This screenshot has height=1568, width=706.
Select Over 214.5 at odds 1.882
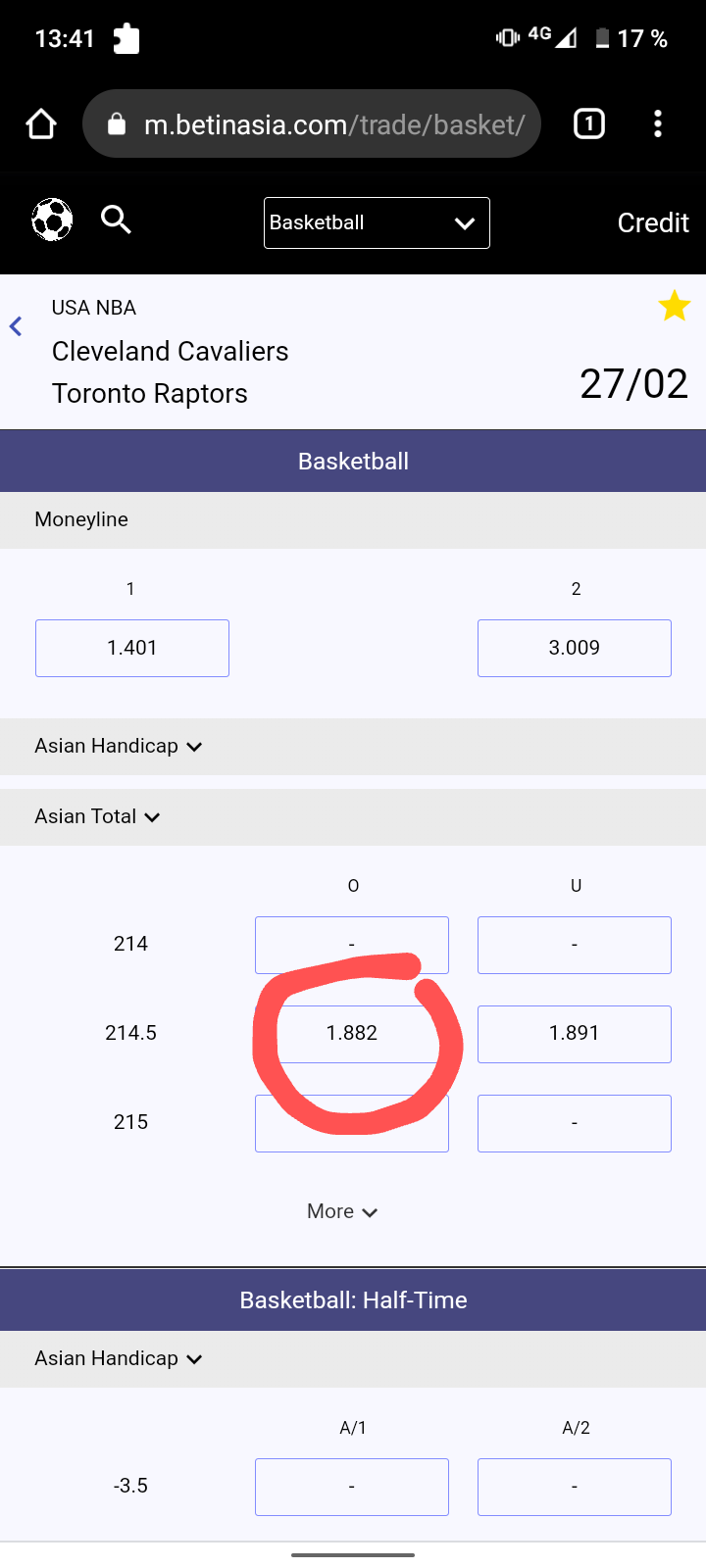(352, 1034)
